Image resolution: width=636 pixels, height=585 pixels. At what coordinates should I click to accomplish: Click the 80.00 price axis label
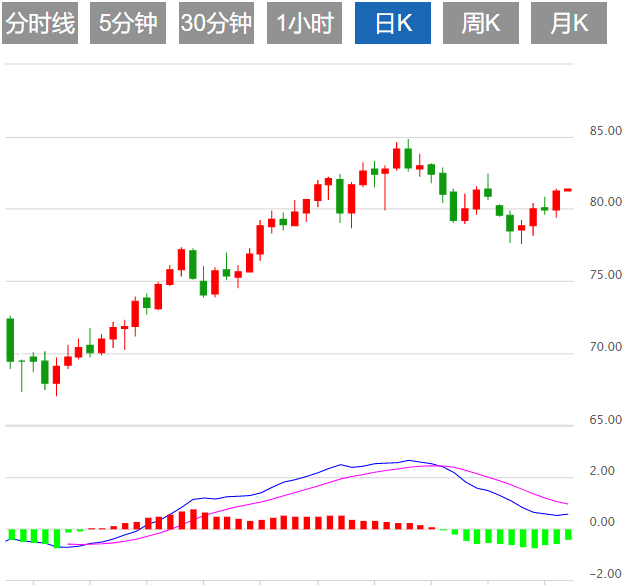click(606, 203)
